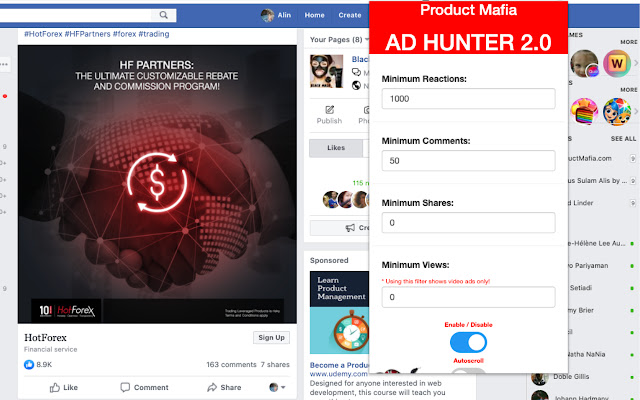Click the Comment button on the post
This screenshot has height=400, width=640.
click(144, 387)
